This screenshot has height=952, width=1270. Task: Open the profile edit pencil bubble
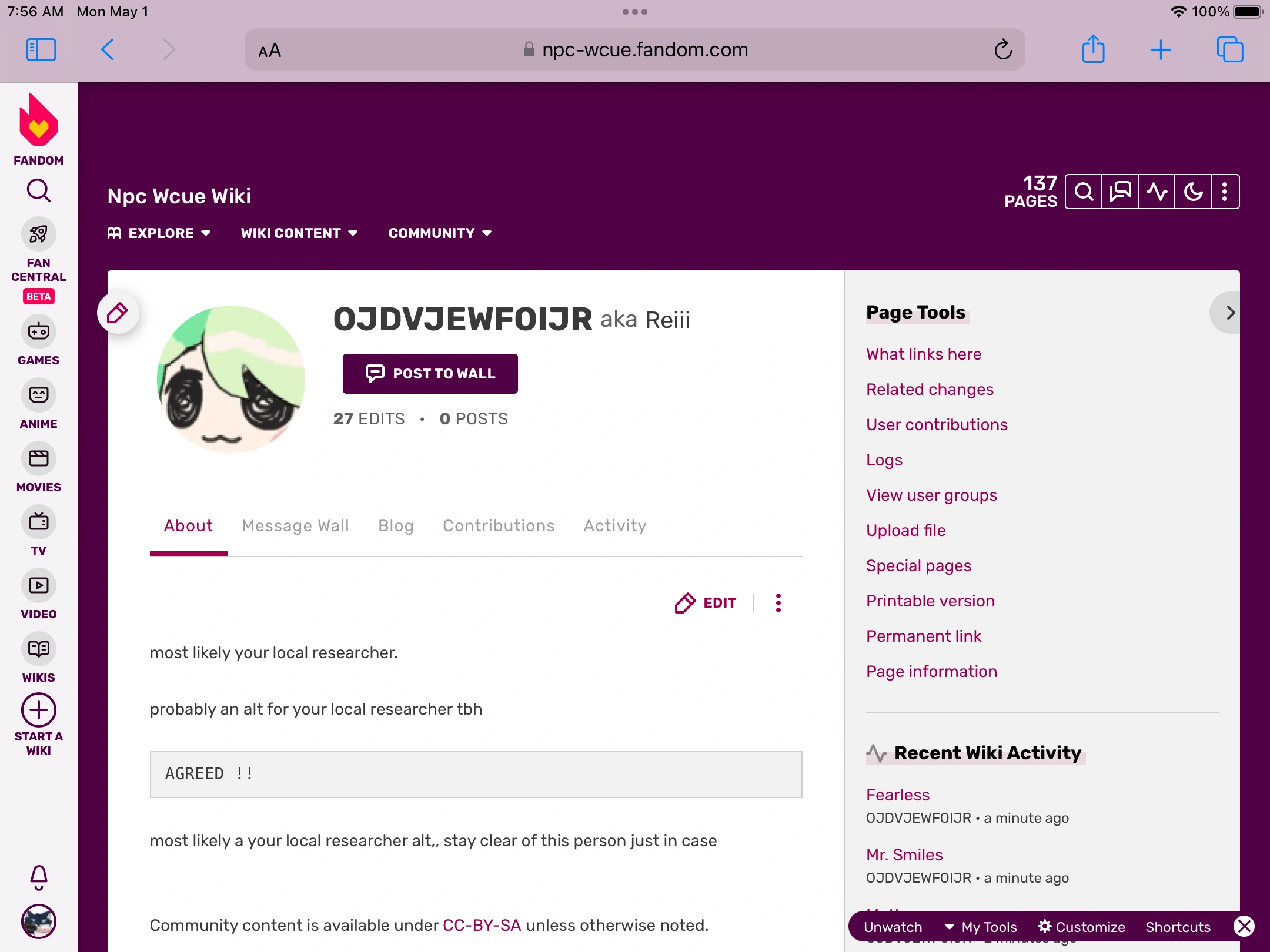pos(117,312)
